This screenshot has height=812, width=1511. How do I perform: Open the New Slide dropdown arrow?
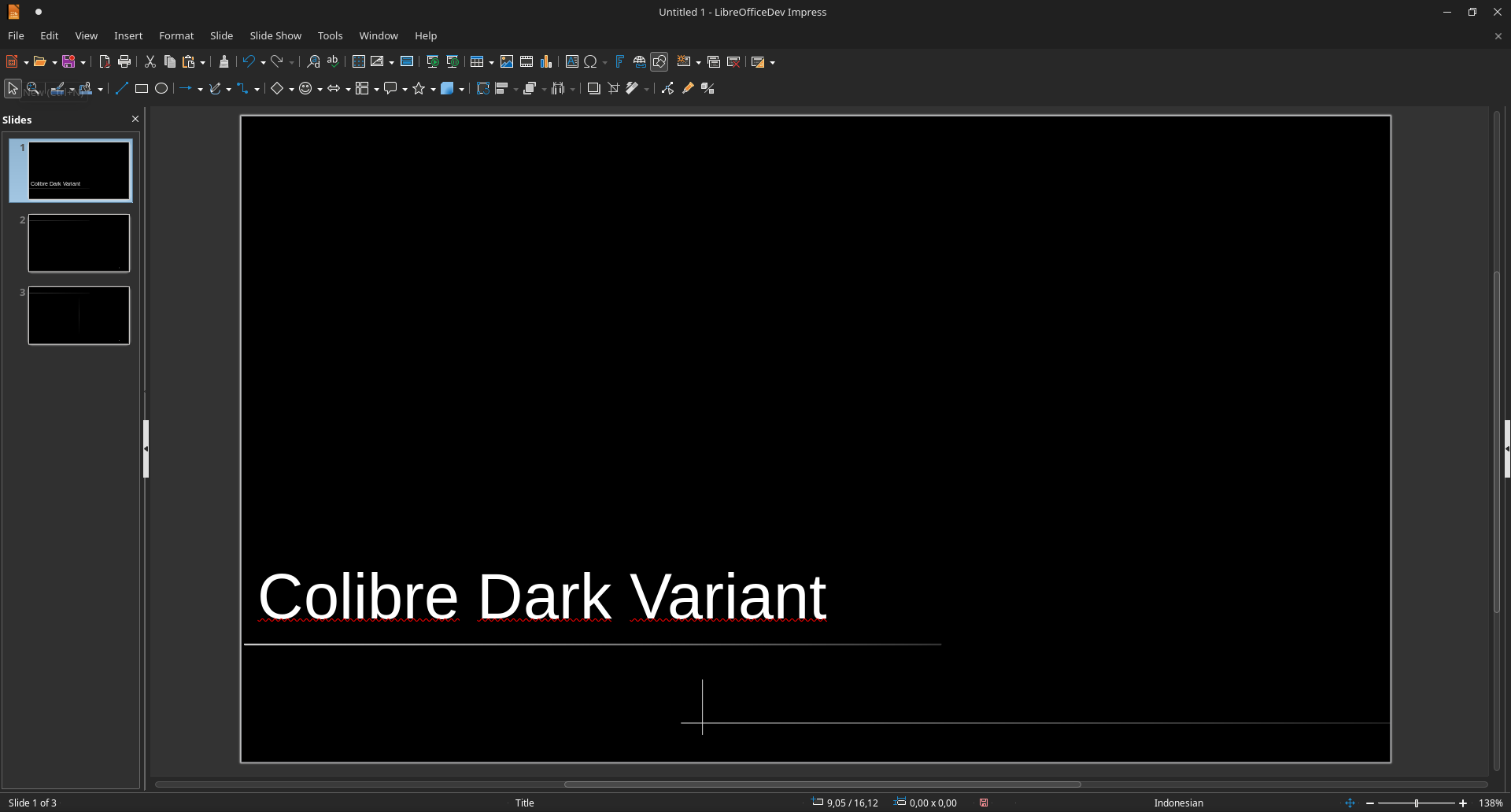pyautogui.click(x=698, y=63)
